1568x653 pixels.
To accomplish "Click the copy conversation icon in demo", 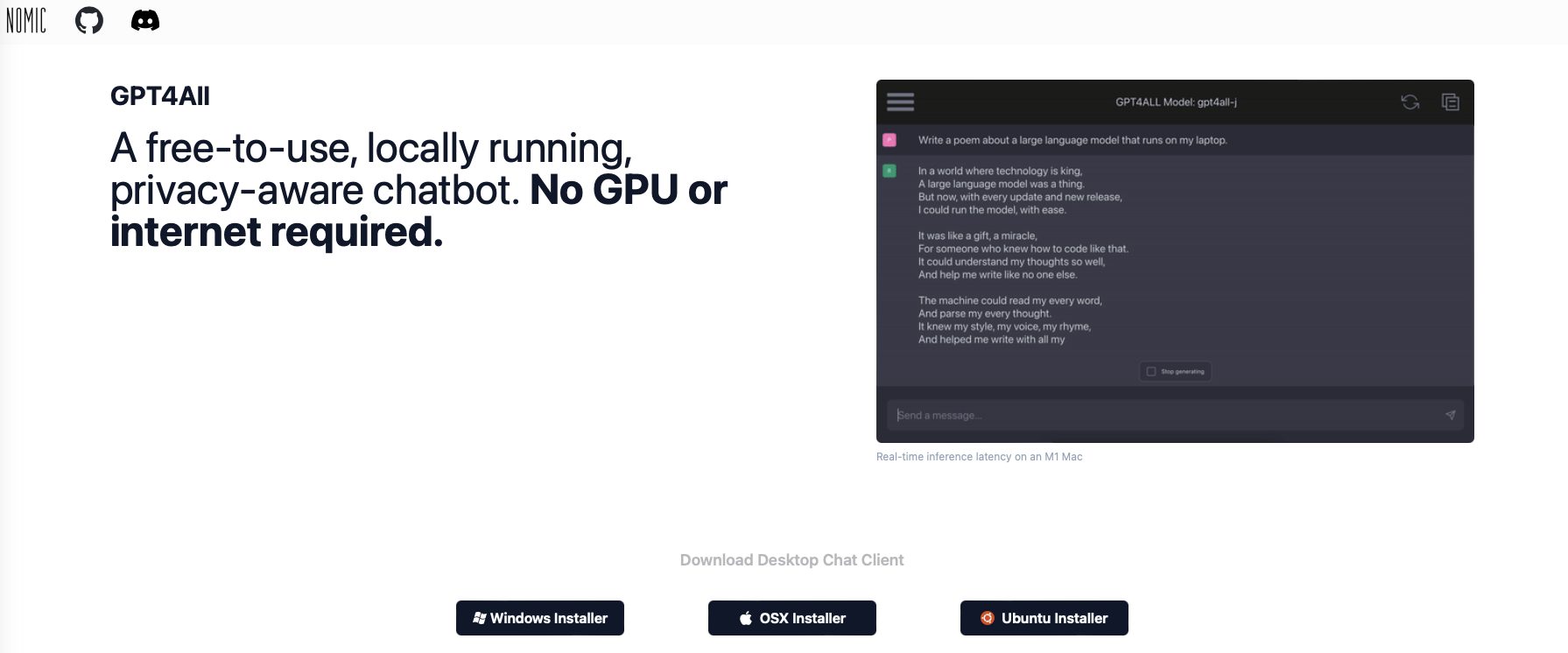I will click(x=1450, y=102).
